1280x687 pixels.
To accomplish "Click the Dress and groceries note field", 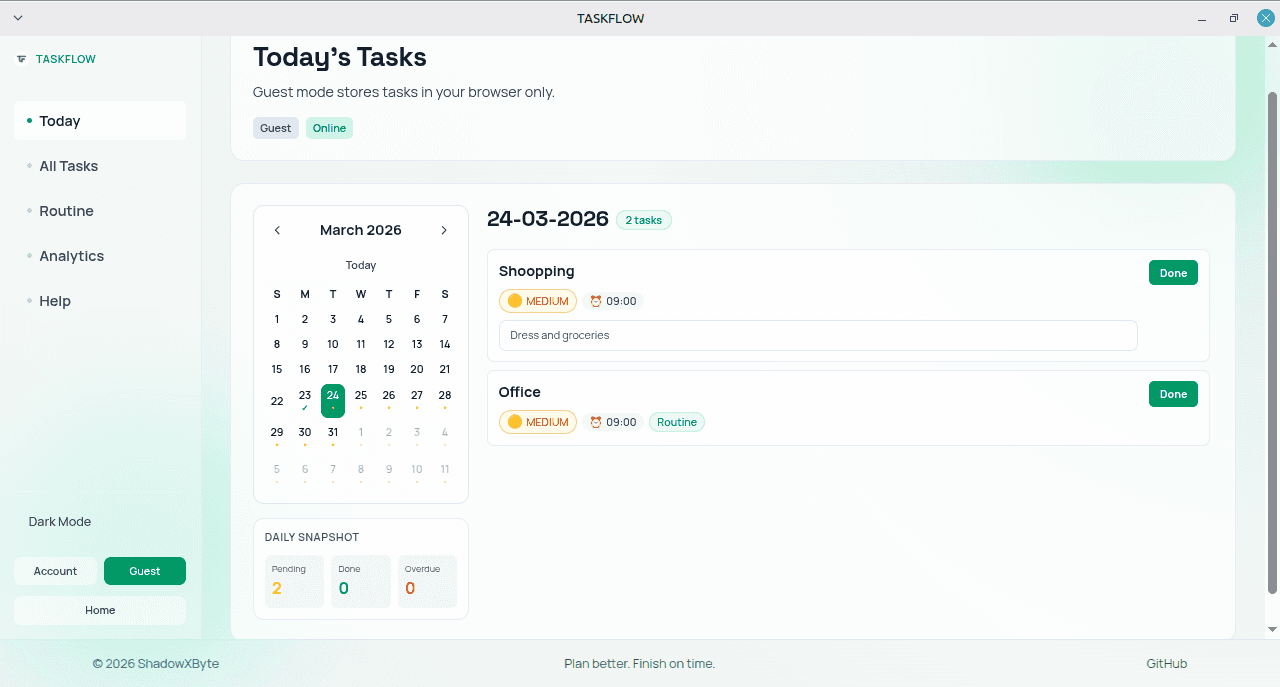I will click(x=818, y=335).
